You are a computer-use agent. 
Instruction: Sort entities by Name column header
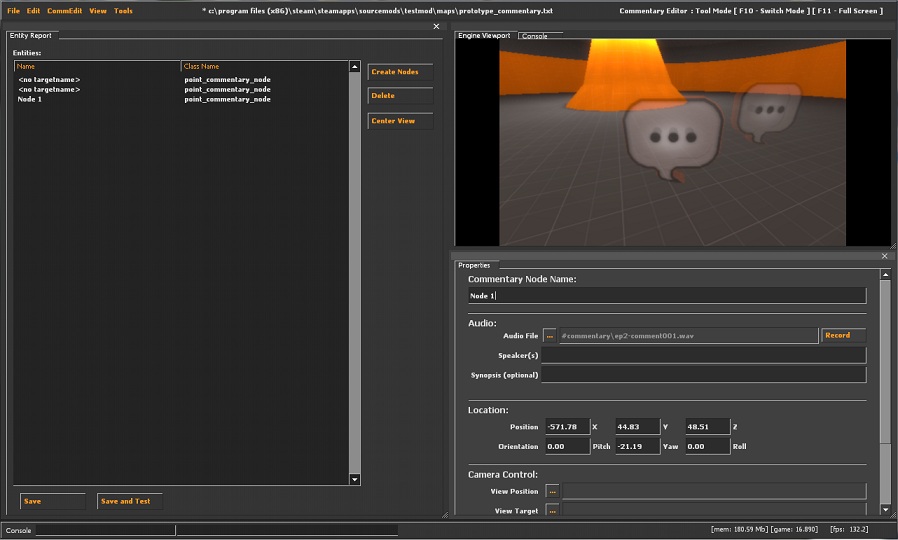click(x=97, y=66)
